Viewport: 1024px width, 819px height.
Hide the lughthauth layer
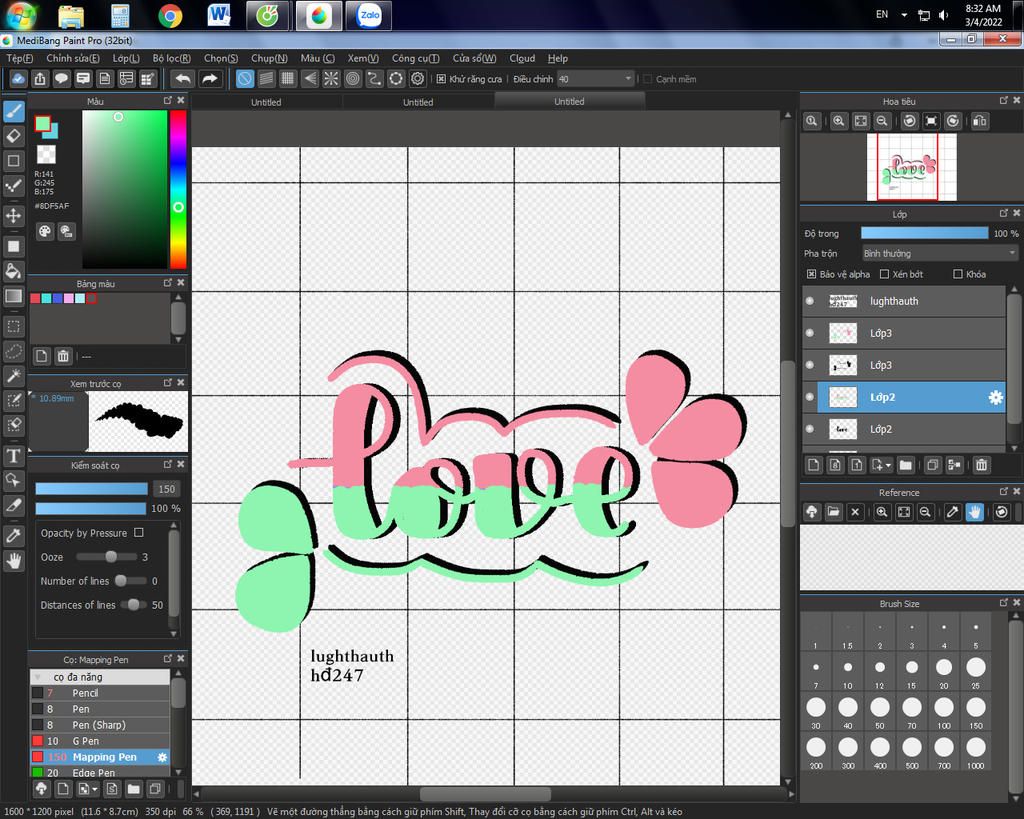point(810,301)
